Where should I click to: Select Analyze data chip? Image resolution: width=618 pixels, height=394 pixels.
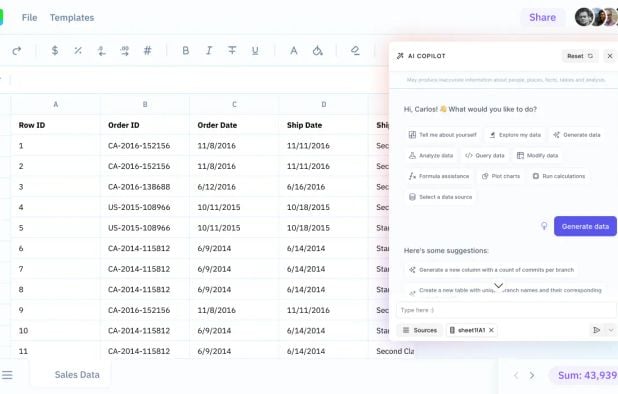[431, 156]
